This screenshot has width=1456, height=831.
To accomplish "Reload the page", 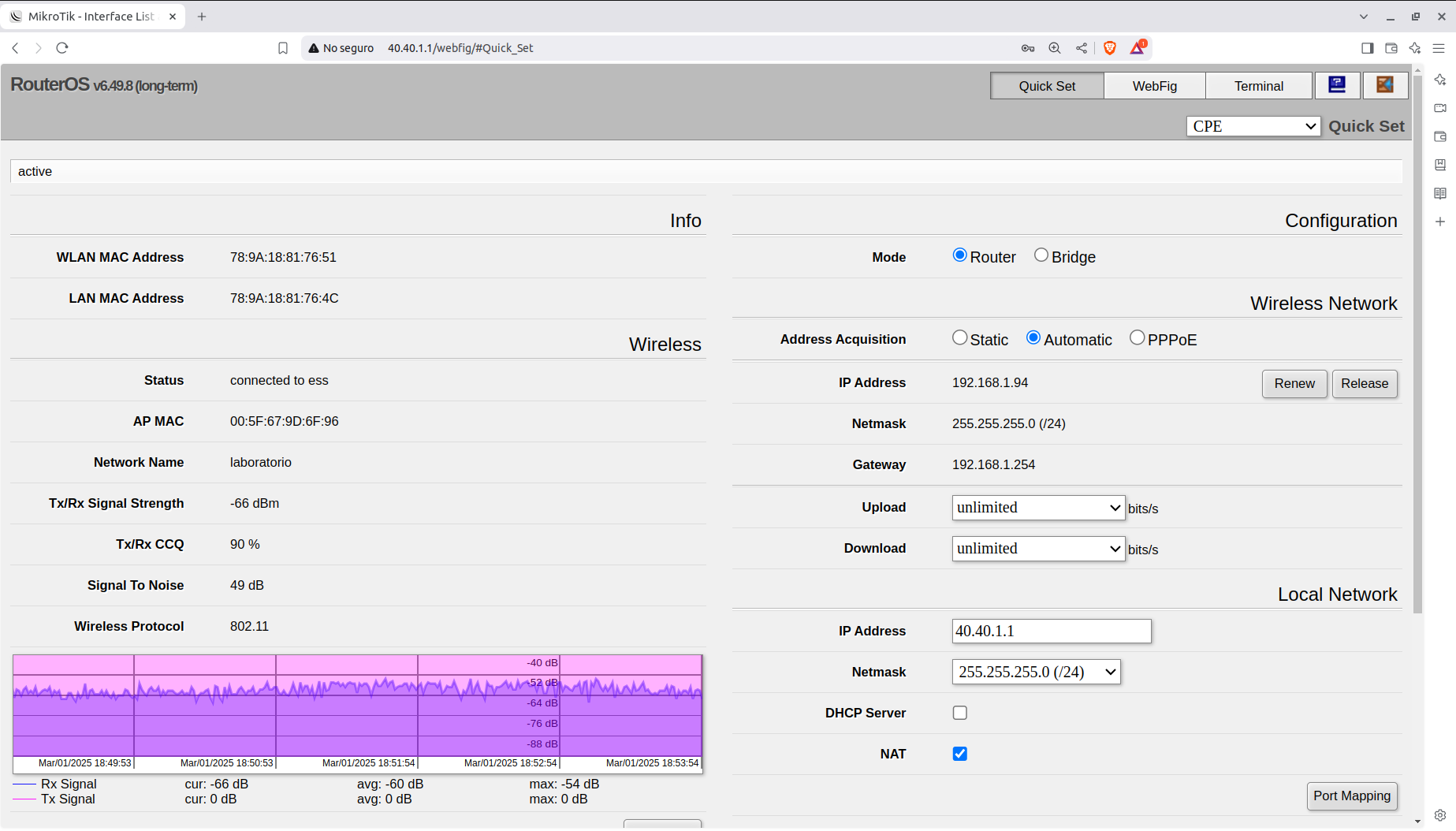I will [x=62, y=48].
